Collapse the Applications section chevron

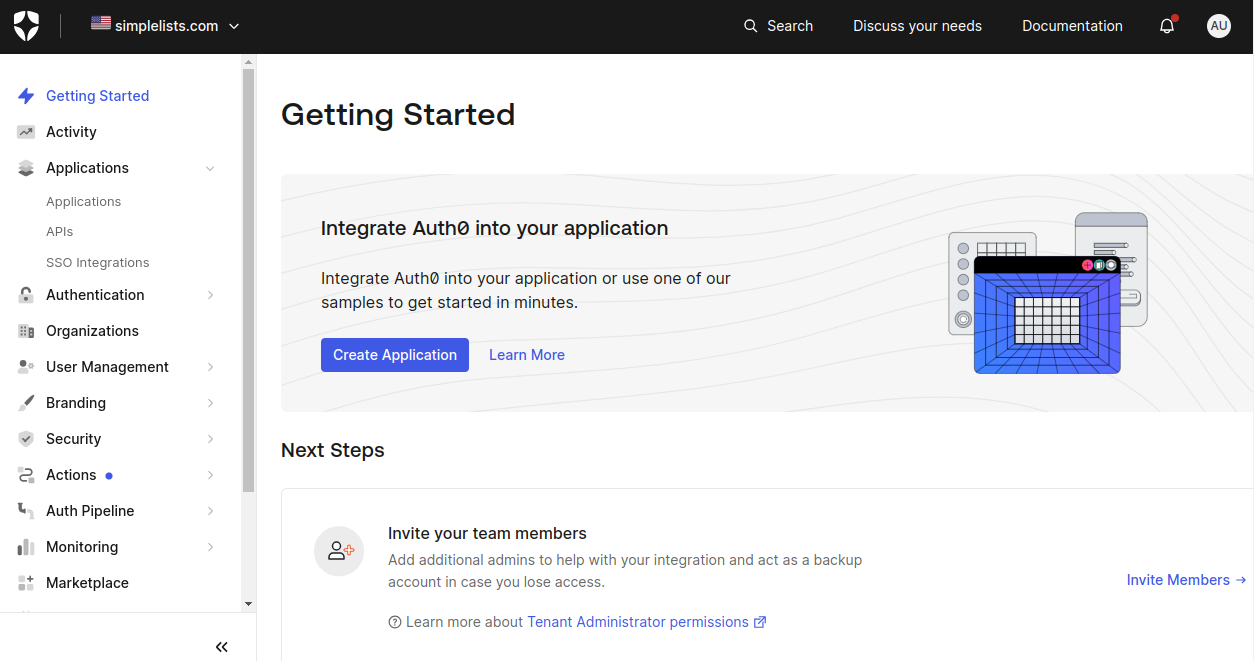point(210,168)
